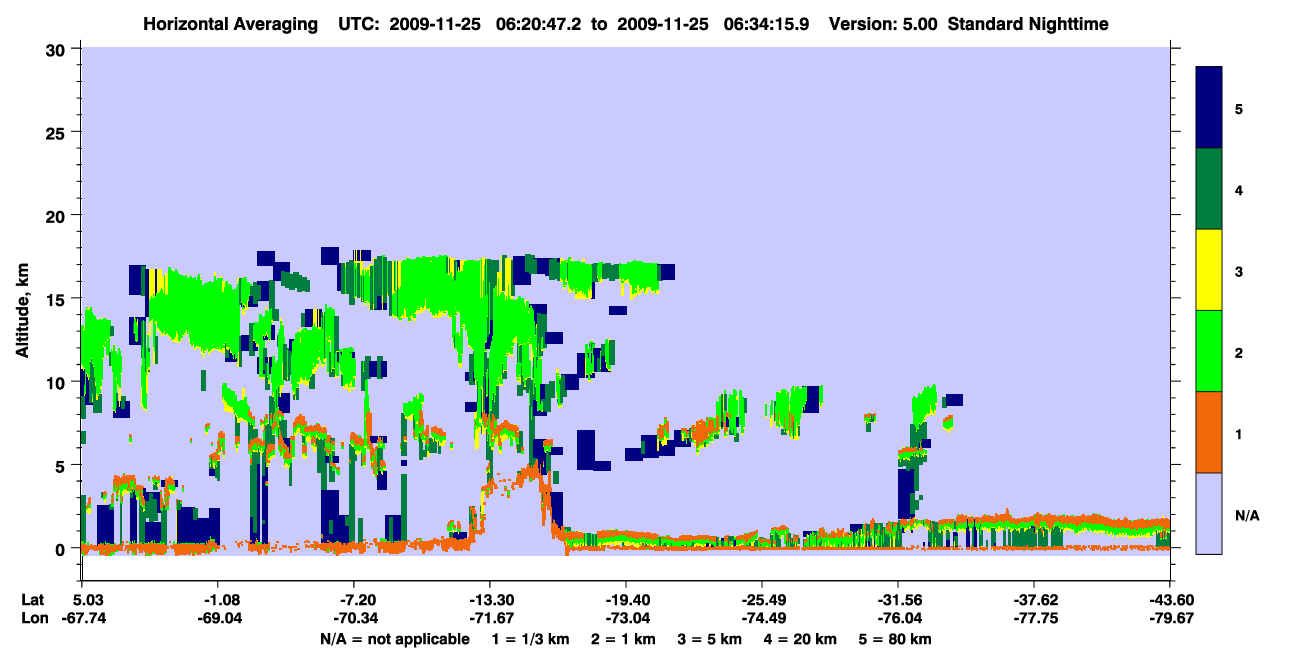Click the bright green level 2 legend swatch

pos(1209,351)
